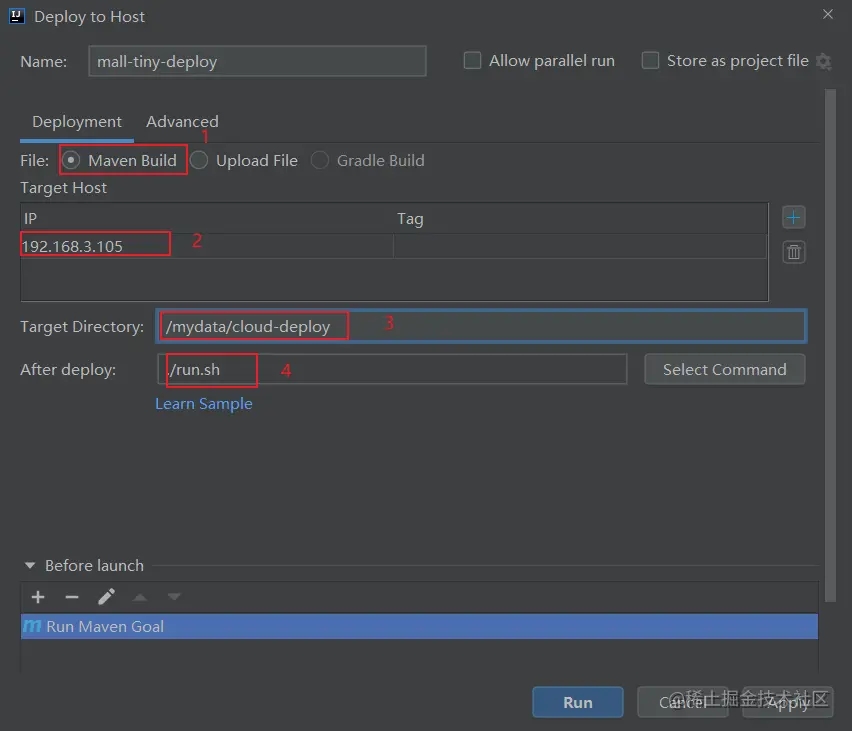
Task: Select the 192.168.3.105 host row
Action: (x=393, y=246)
